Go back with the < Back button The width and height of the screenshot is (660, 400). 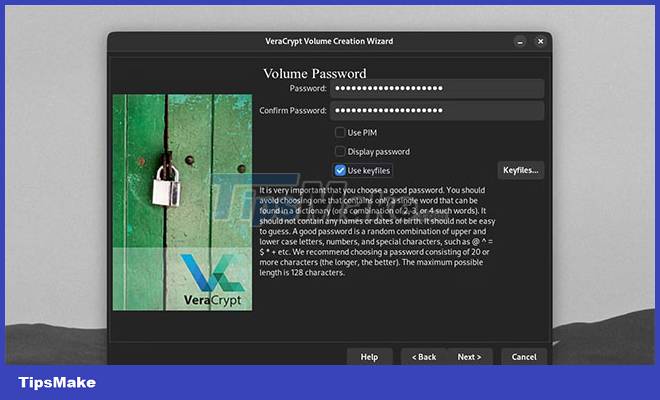424,357
